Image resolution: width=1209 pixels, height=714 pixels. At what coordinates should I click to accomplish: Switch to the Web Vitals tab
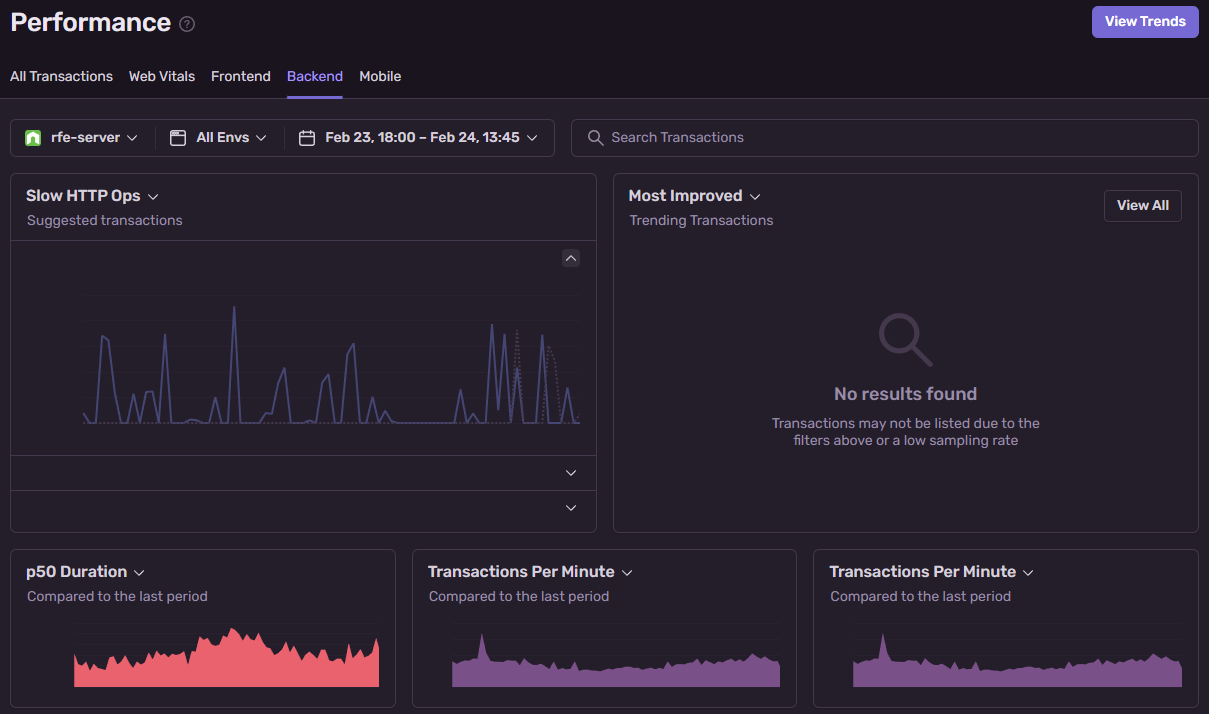pos(162,76)
